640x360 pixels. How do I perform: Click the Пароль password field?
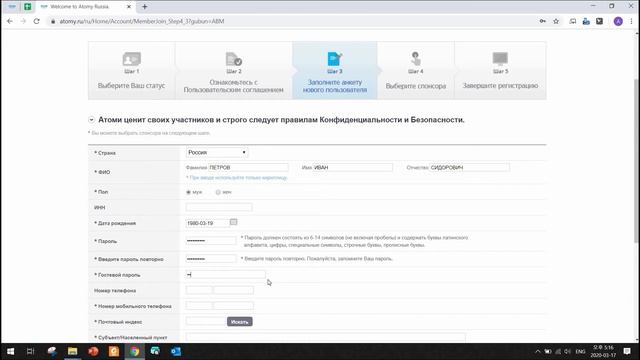211,241
